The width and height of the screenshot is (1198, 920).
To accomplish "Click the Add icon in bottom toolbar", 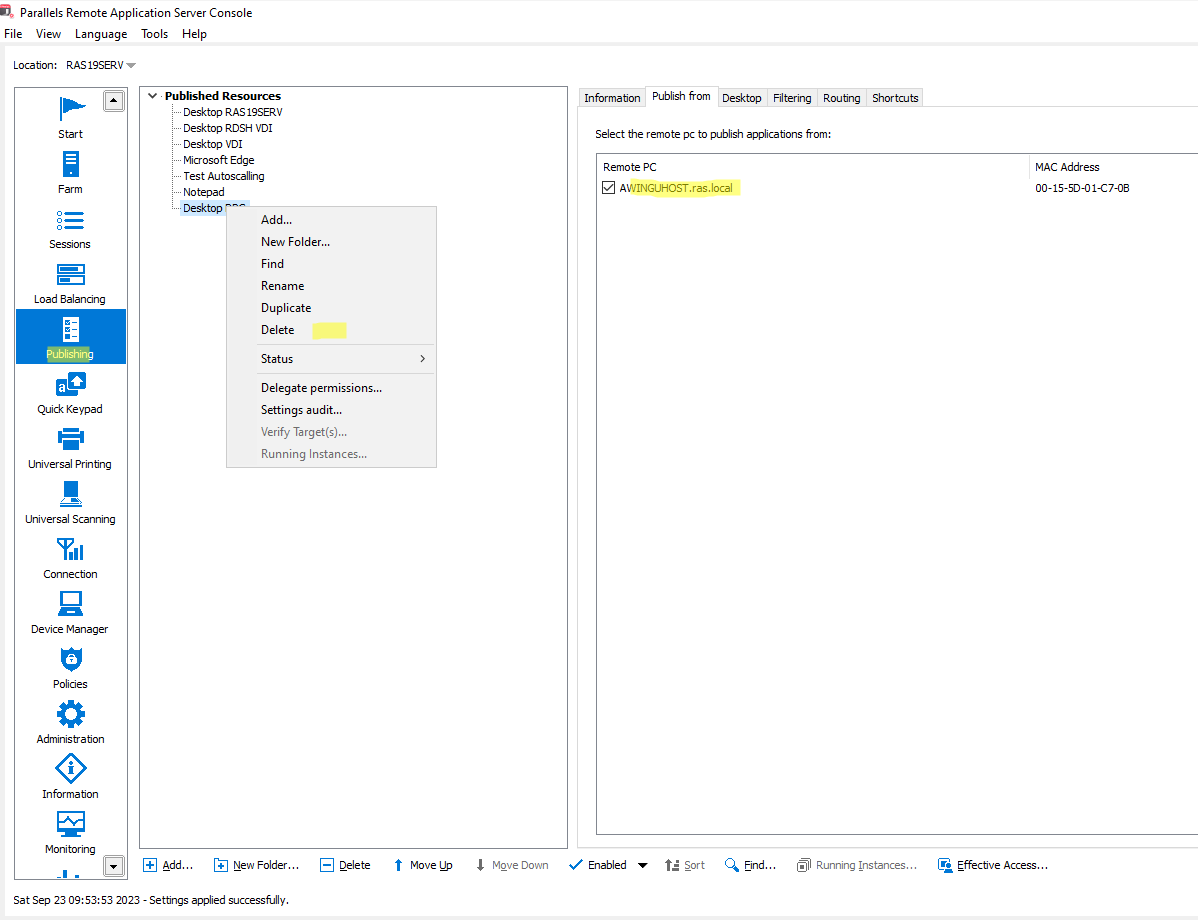I will click(x=150, y=865).
